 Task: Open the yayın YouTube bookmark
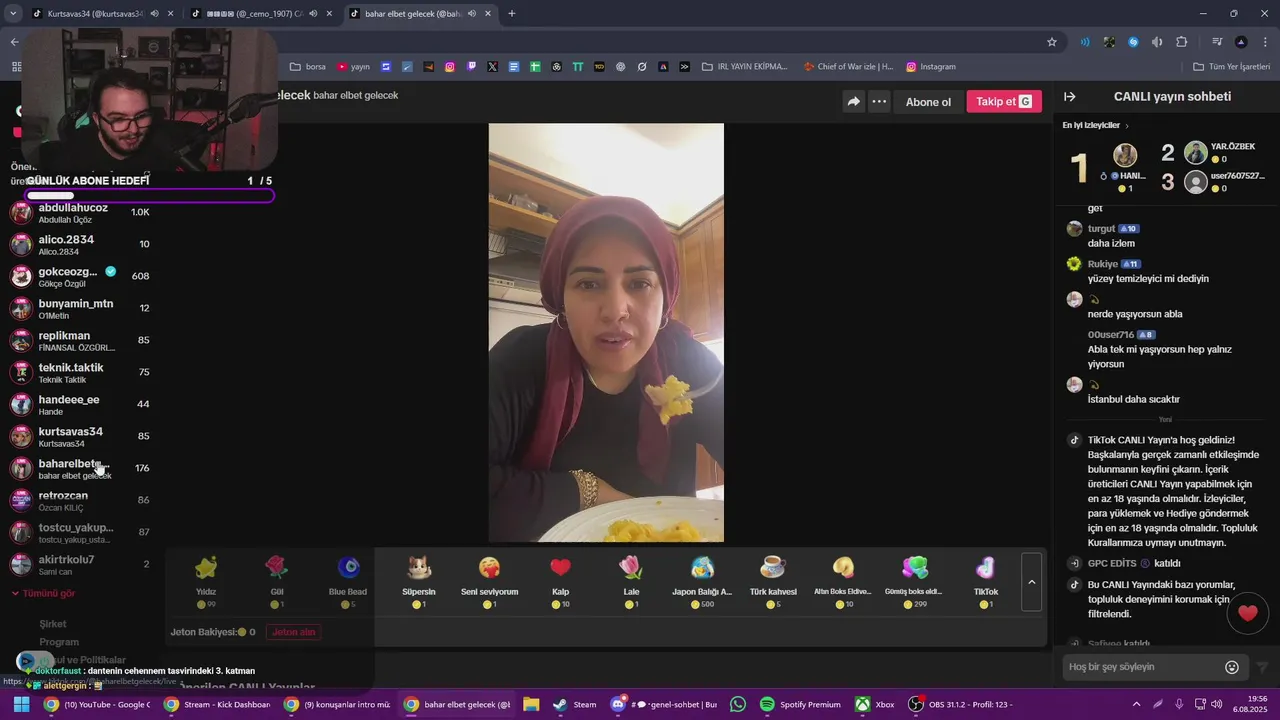pos(353,67)
